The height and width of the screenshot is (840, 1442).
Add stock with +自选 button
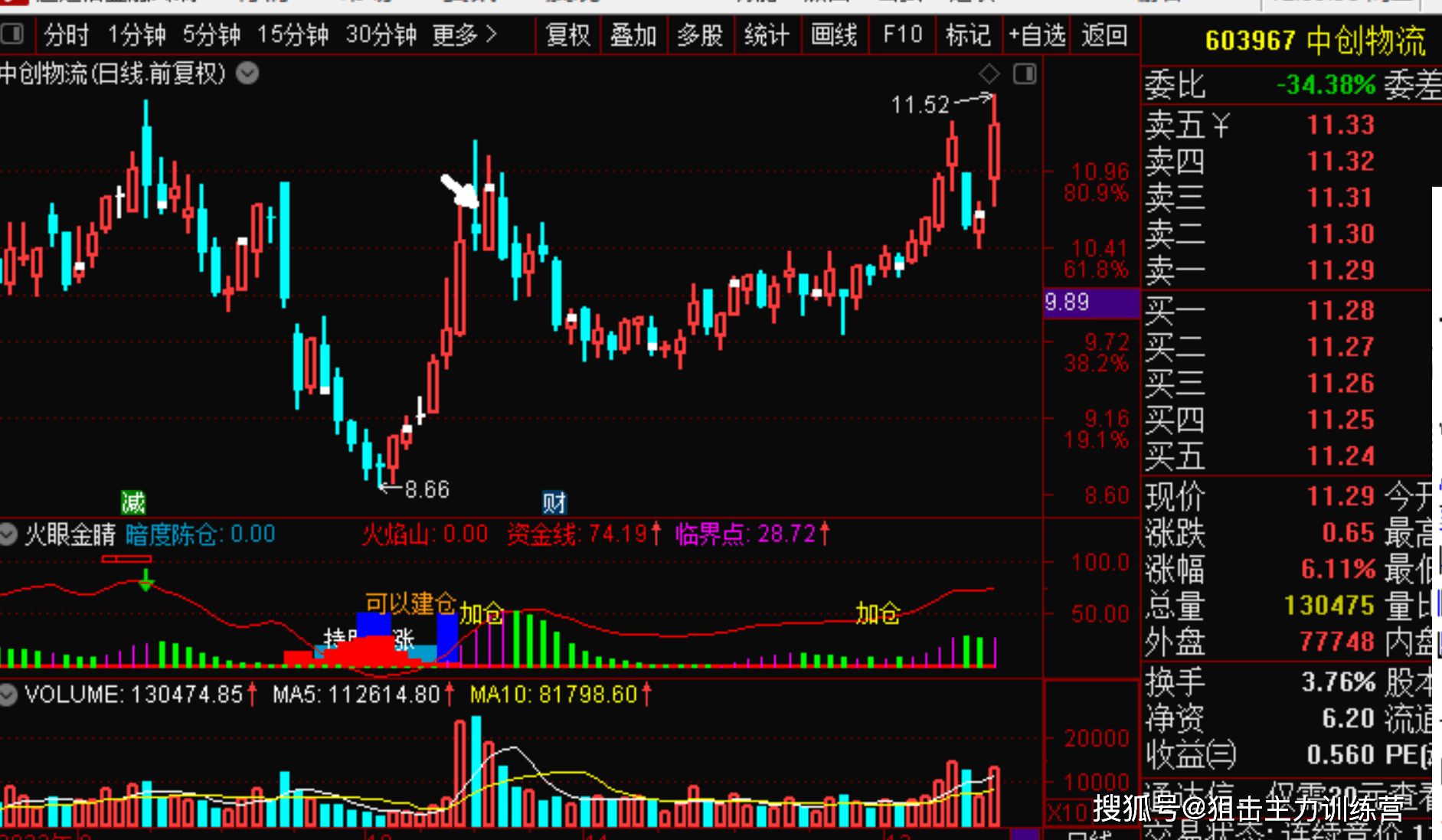[1037, 35]
